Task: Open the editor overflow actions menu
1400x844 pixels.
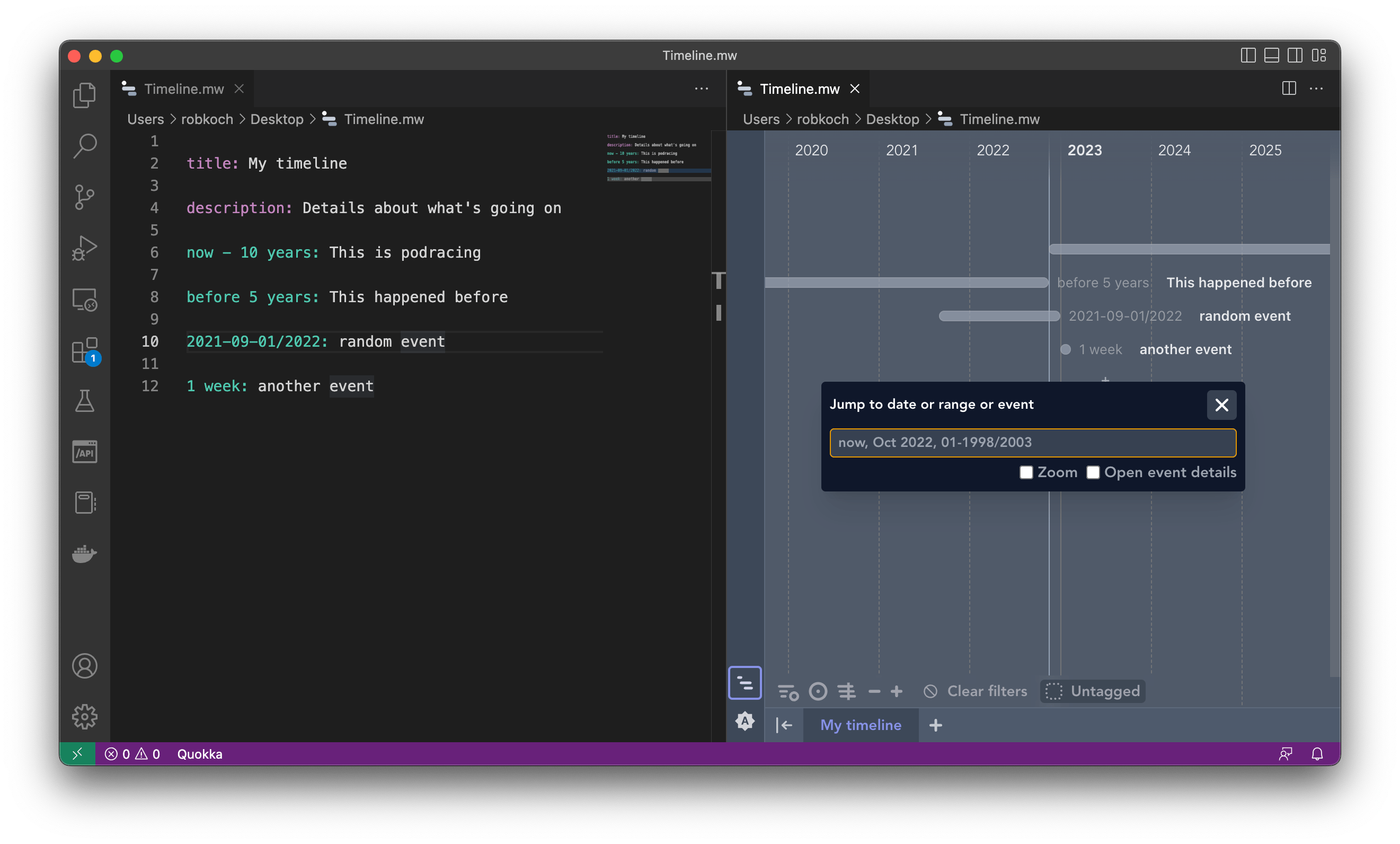Action: point(702,89)
